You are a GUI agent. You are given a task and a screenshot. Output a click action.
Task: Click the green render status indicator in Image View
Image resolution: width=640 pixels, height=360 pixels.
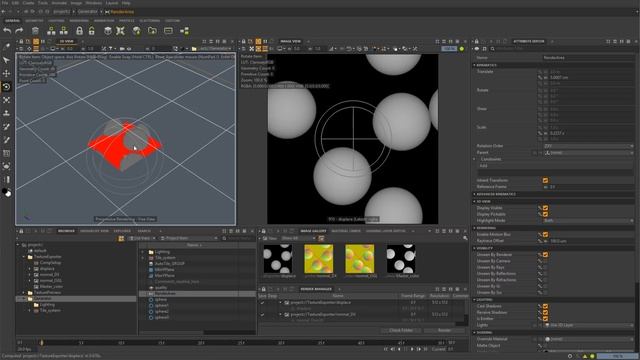click(x=462, y=49)
